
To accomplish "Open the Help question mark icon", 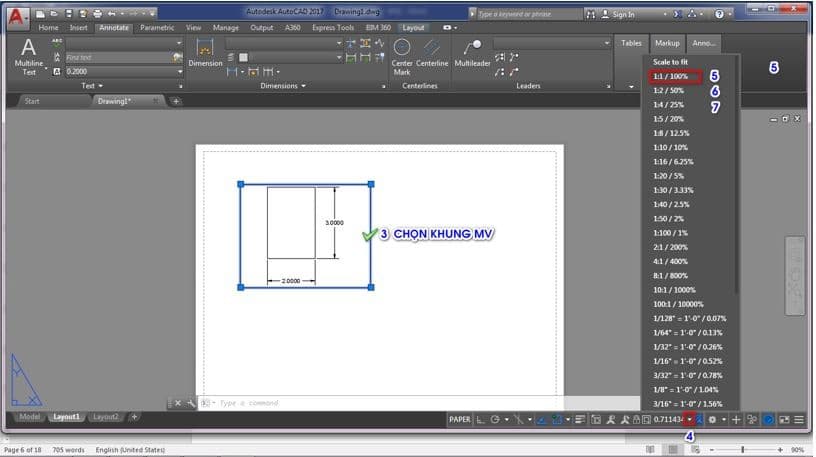I will pos(719,14).
